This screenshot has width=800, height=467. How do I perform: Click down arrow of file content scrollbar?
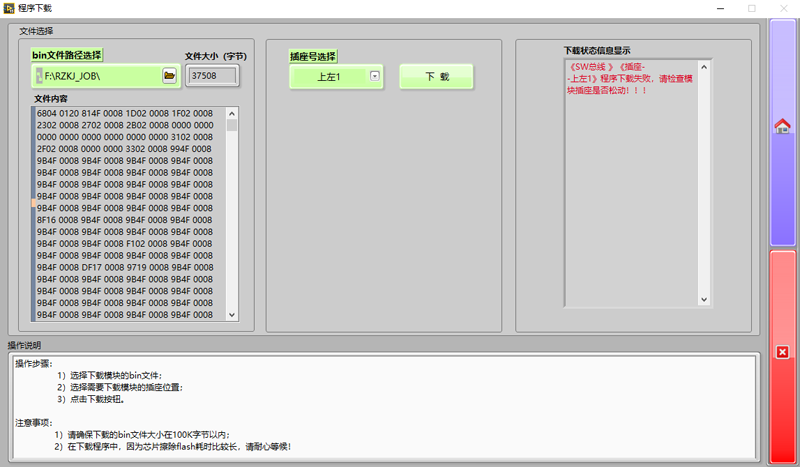pos(232,314)
